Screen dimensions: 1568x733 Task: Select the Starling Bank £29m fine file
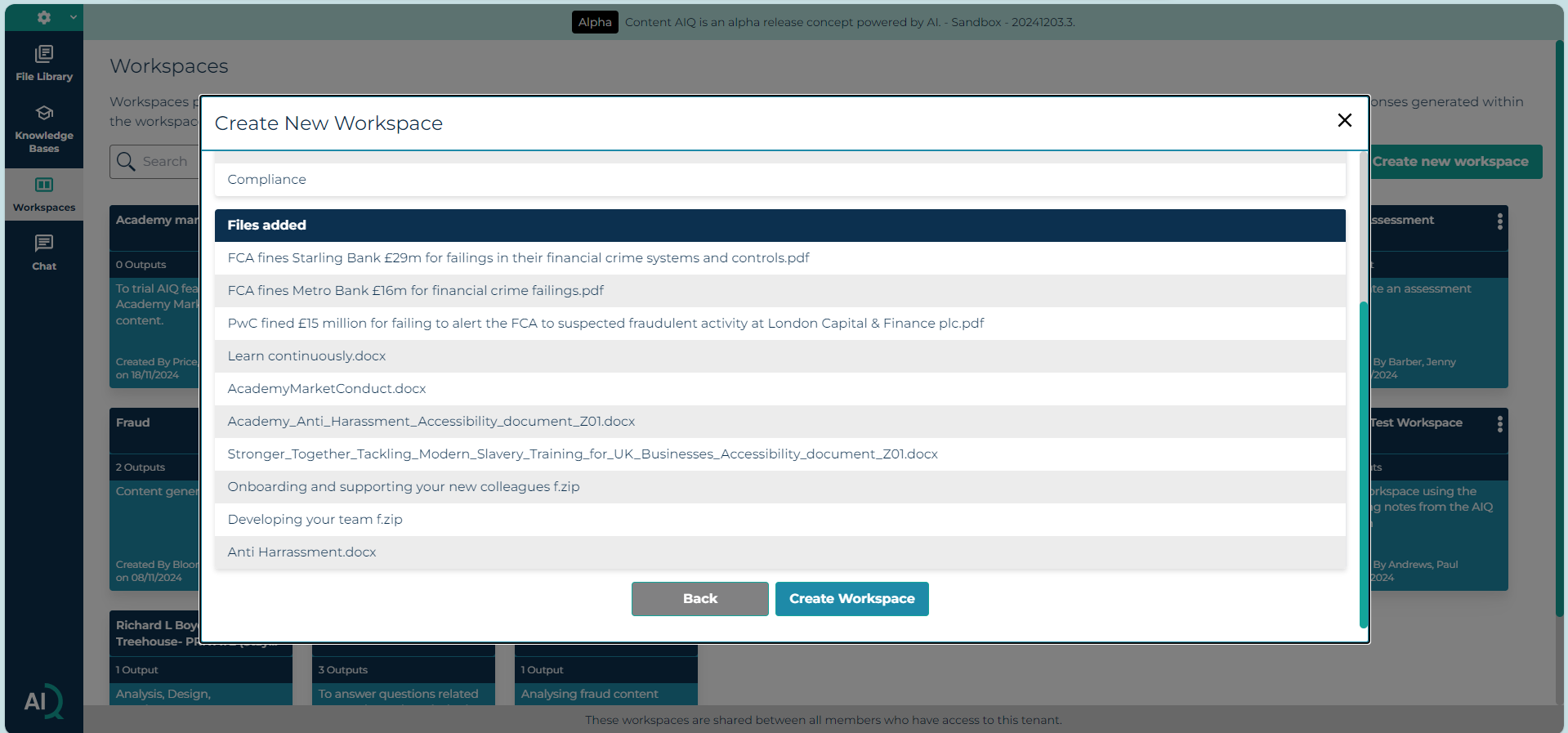pyautogui.click(x=780, y=258)
